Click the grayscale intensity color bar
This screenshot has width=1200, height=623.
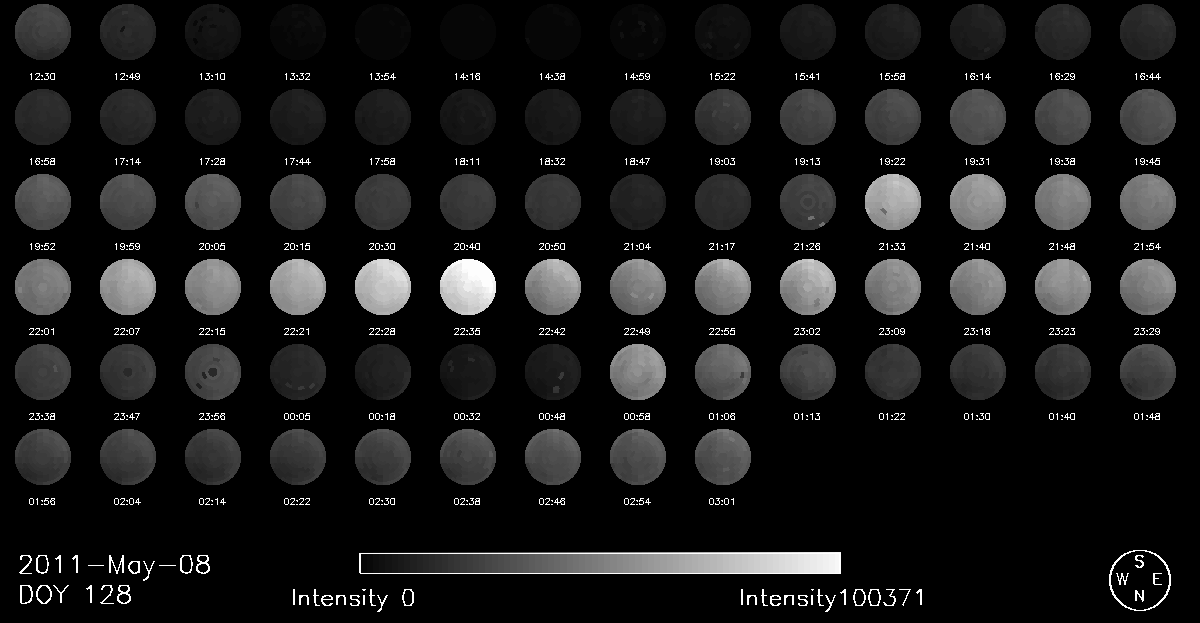pyautogui.click(x=600, y=563)
